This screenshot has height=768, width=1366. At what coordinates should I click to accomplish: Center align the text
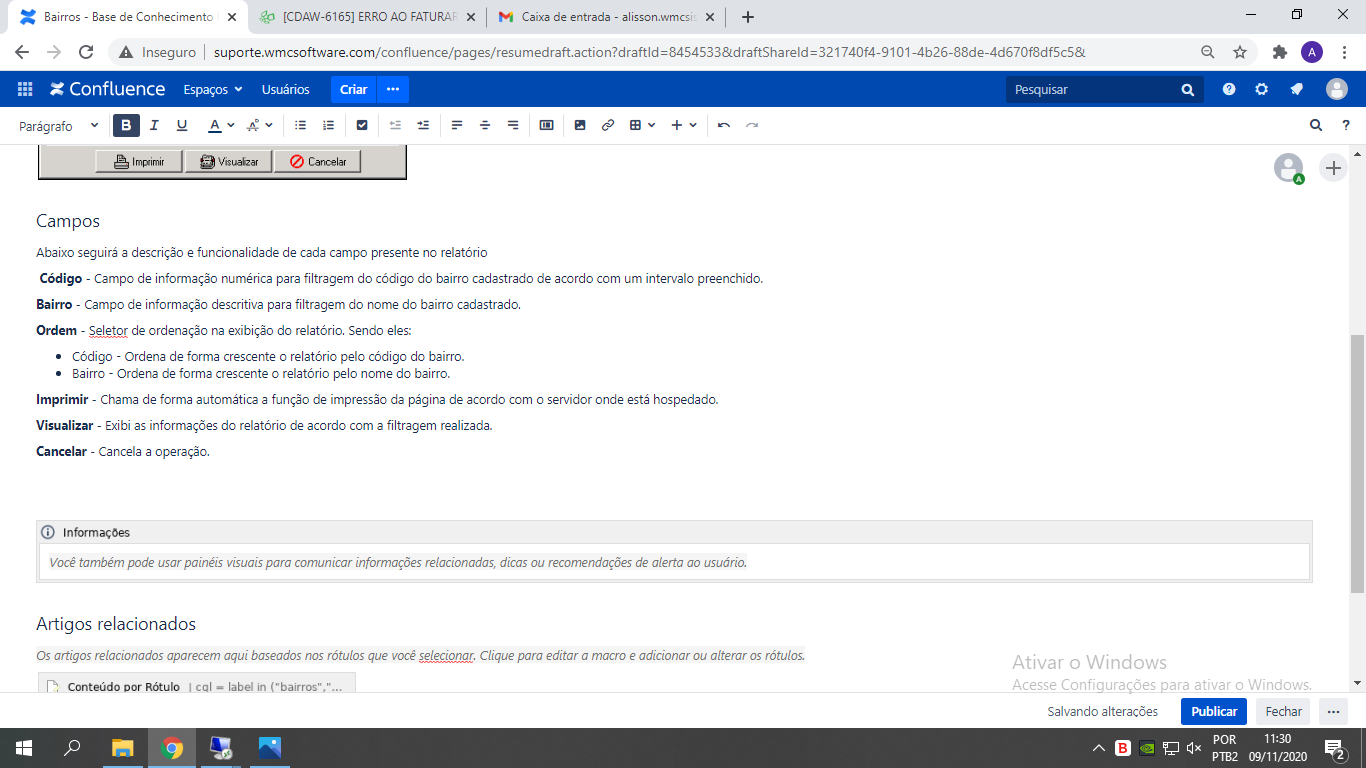click(485, 125)
